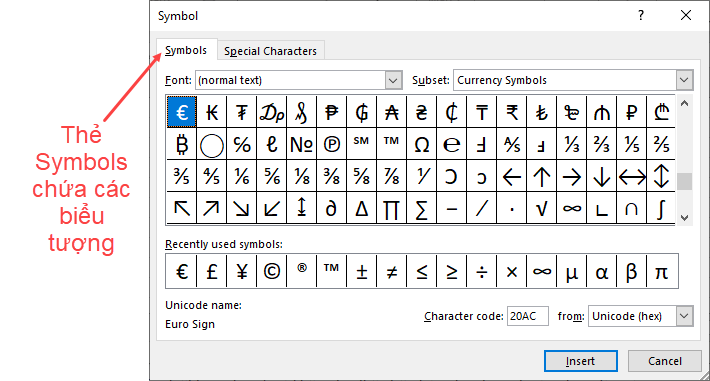Viewport: 710px width, 381px height.
Task: Choose the registered ® sign in recently used
Action: click(302, 271)
